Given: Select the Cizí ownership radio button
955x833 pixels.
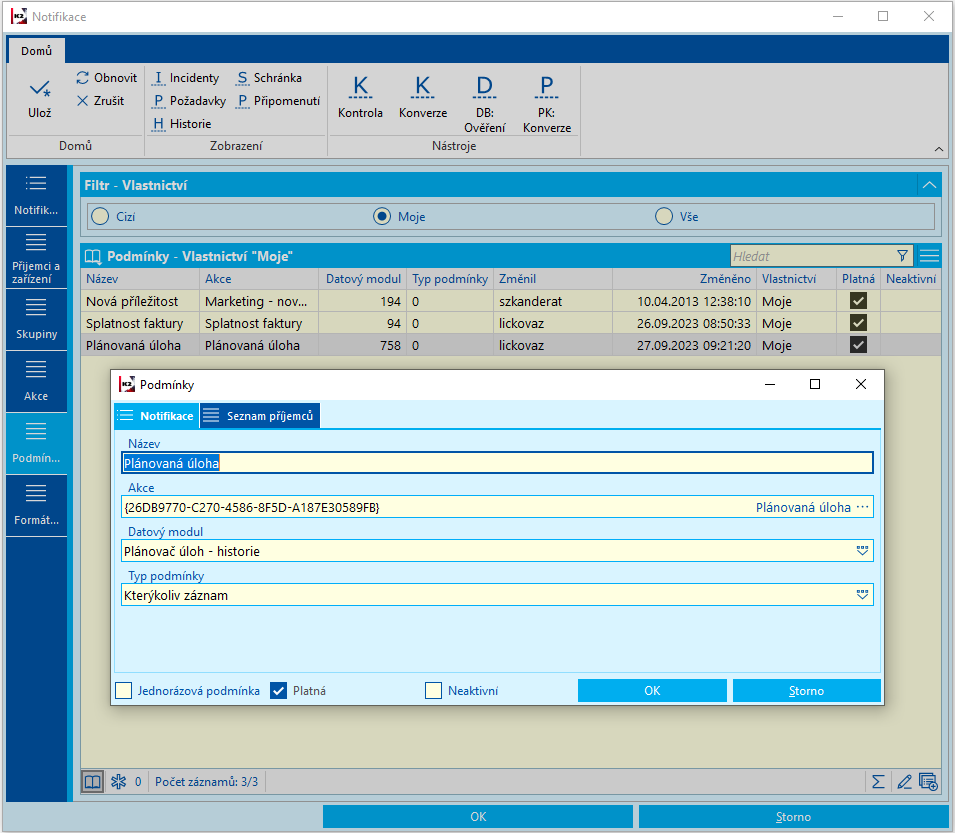Looking at the screenshot, I should [x=98, y=216].
